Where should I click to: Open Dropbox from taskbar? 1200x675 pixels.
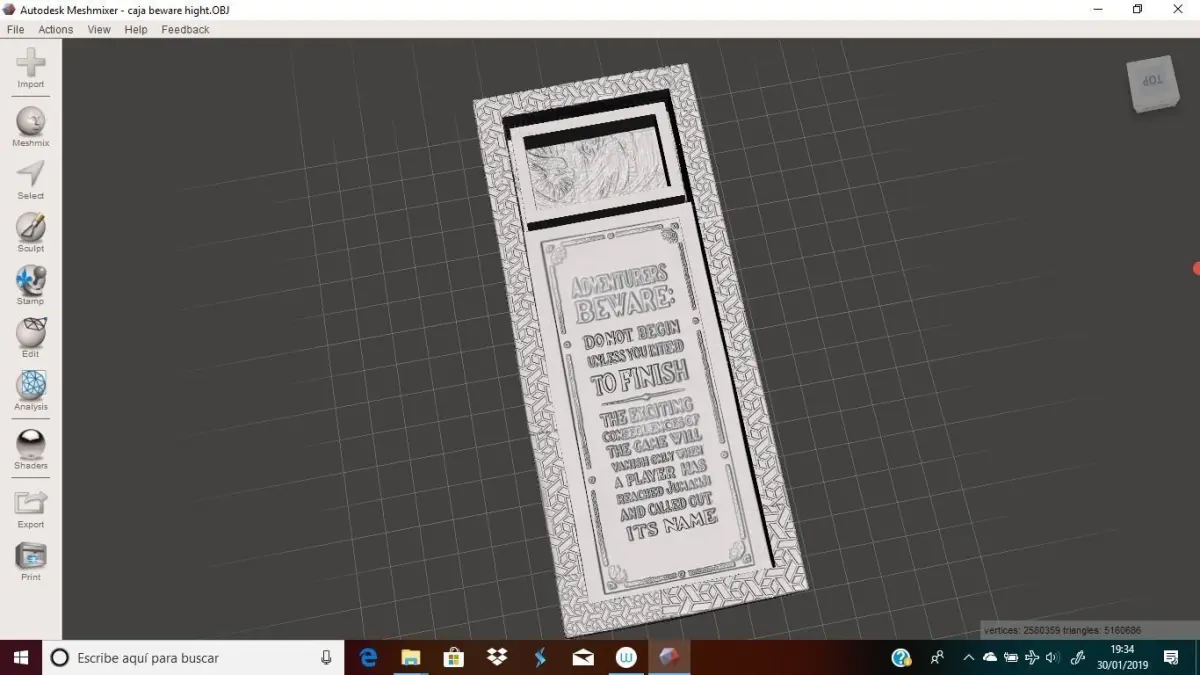[x=497, y=657]
